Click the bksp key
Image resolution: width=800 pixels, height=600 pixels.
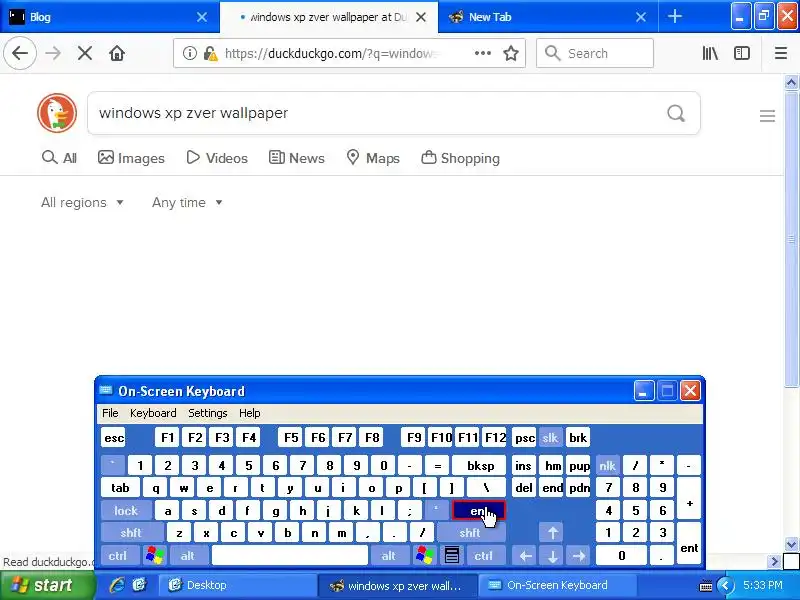[x=480, y=465]
